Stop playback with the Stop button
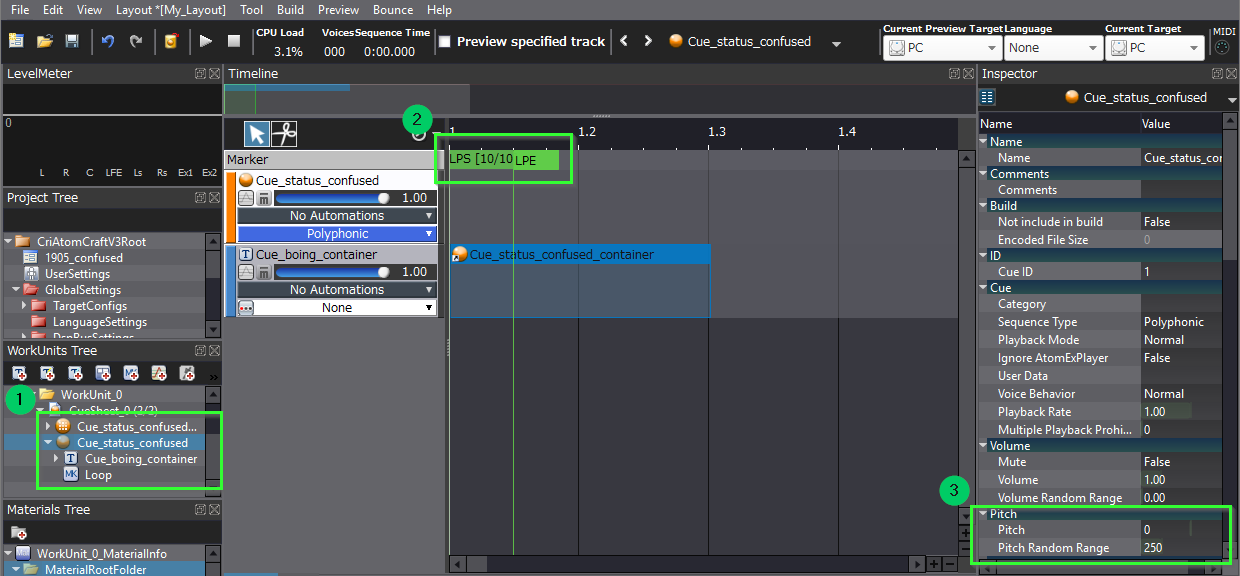This screenshot has width=1240, height=576. [234, 41]
